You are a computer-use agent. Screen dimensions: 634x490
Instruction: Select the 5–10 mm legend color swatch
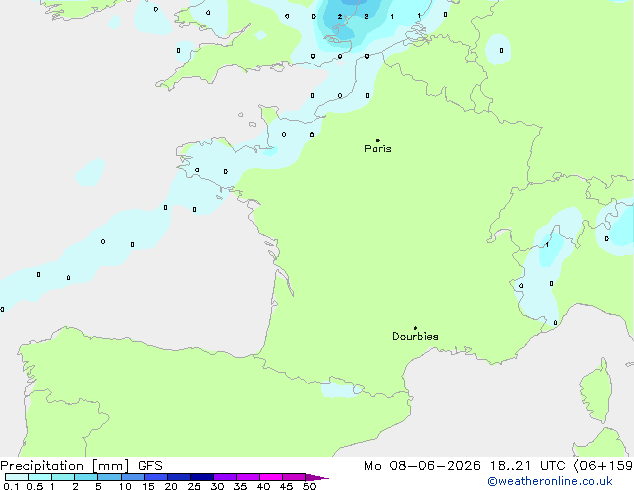(x=109, y=477)
